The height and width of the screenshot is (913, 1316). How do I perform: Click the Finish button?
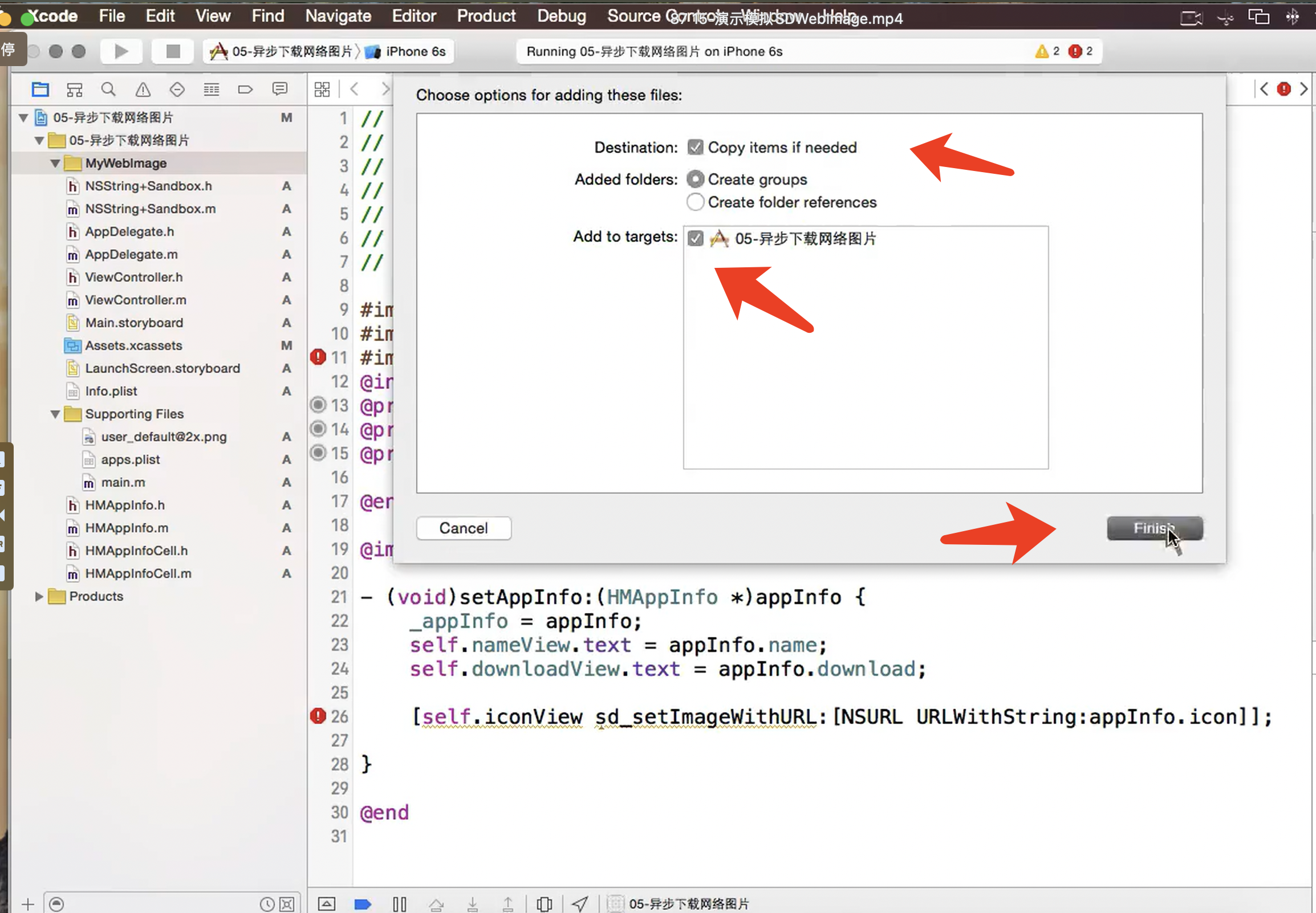tap(1154, 528)
